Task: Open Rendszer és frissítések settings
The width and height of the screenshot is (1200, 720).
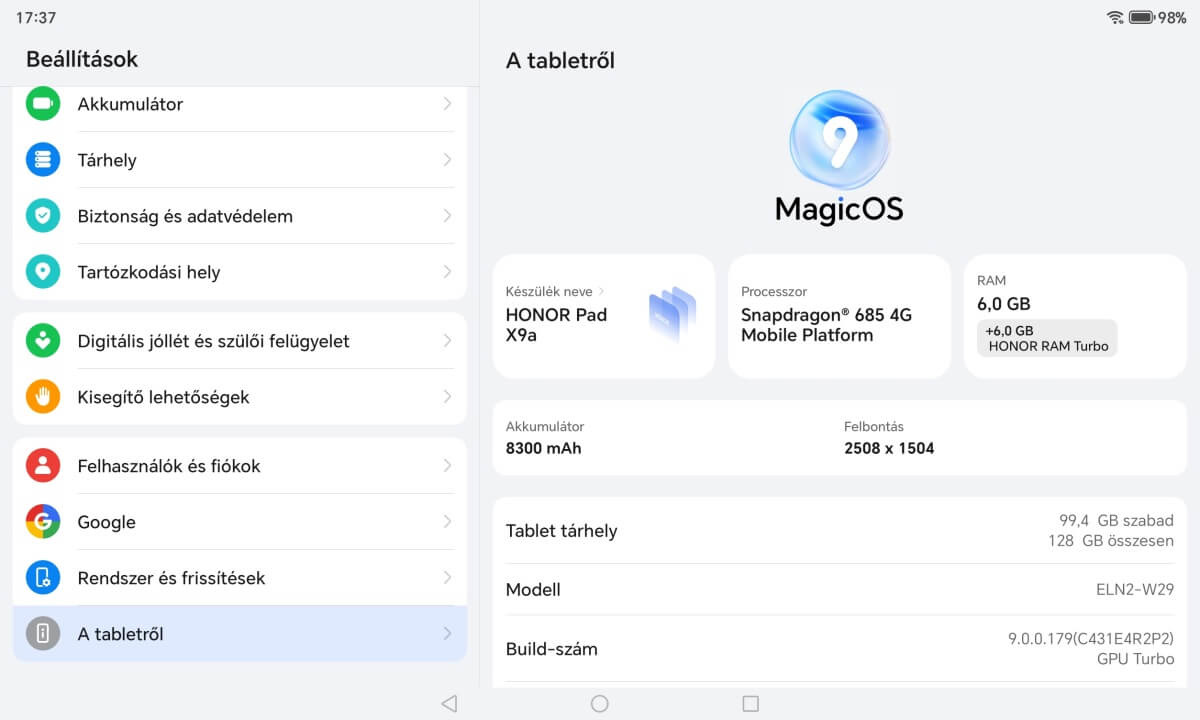Action: [240, 578]
